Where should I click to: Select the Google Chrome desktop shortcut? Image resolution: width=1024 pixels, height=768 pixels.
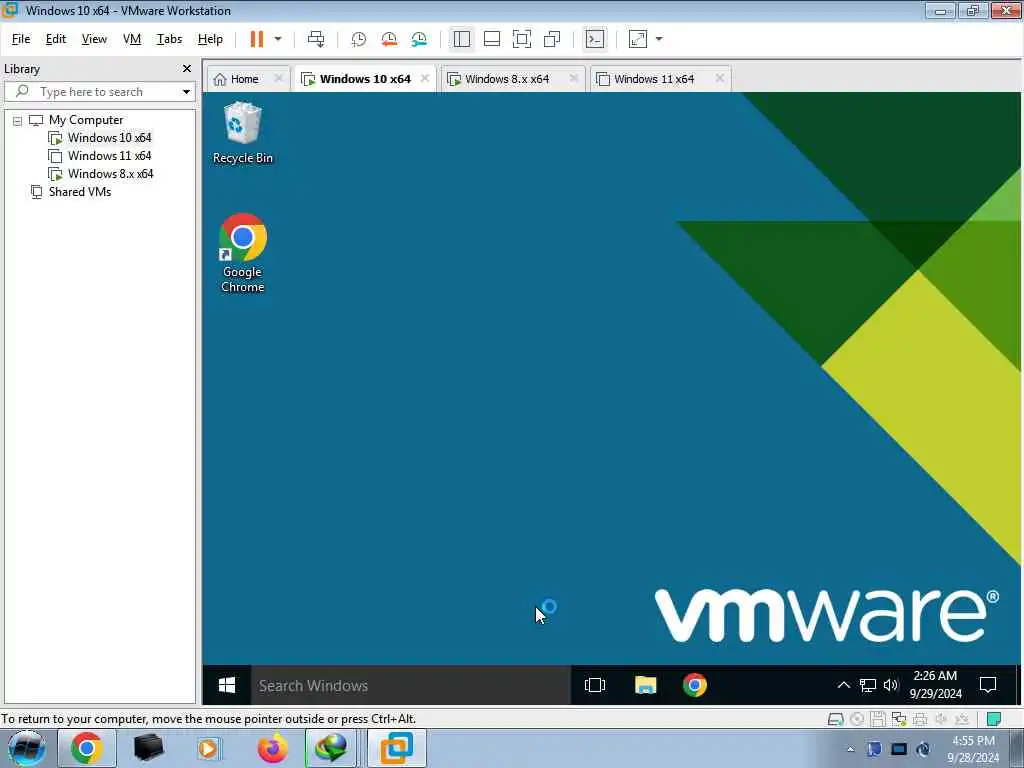243,253
